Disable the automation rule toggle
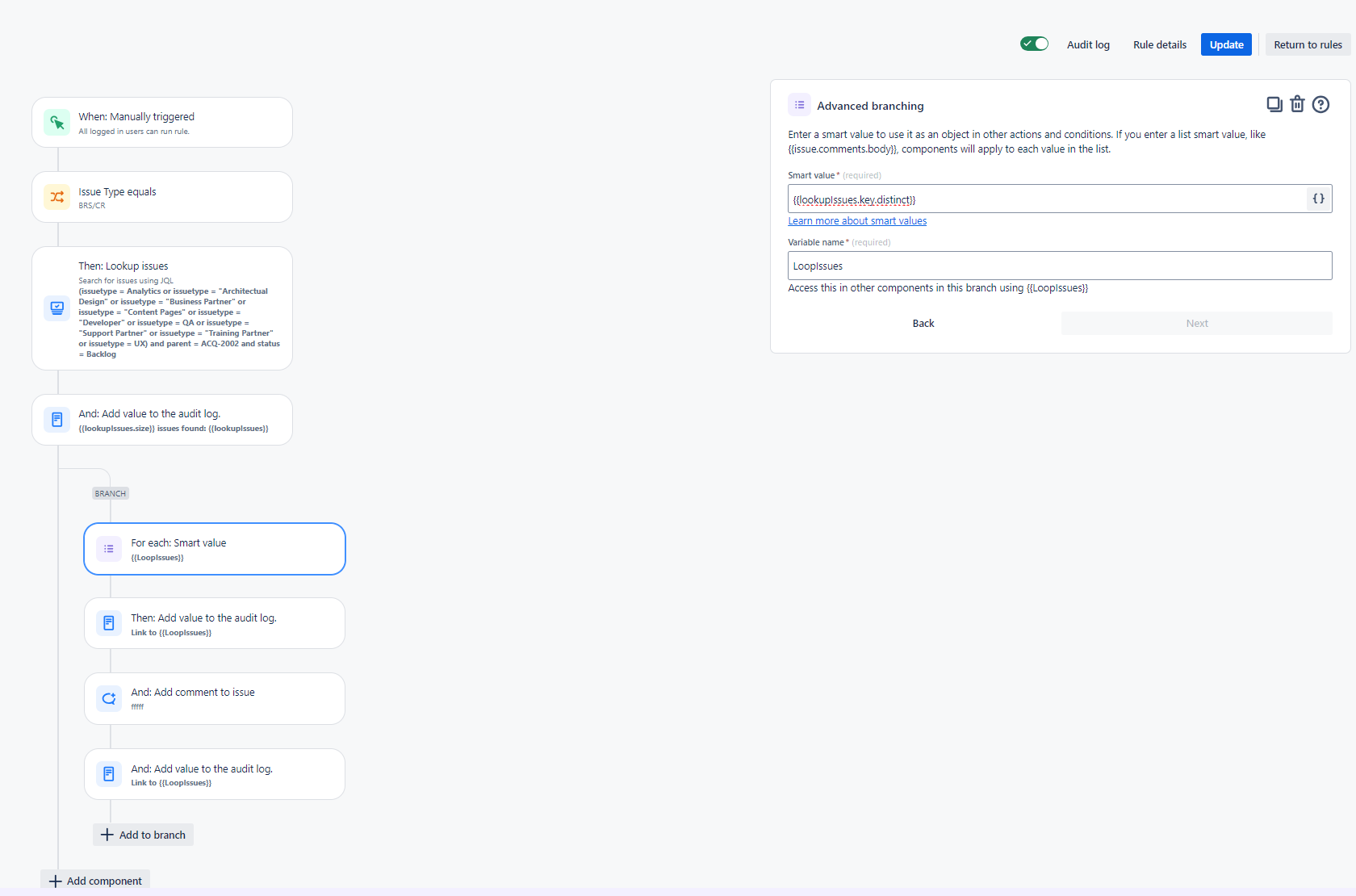Viewport: 1356px width, 896px height. 1033,44
